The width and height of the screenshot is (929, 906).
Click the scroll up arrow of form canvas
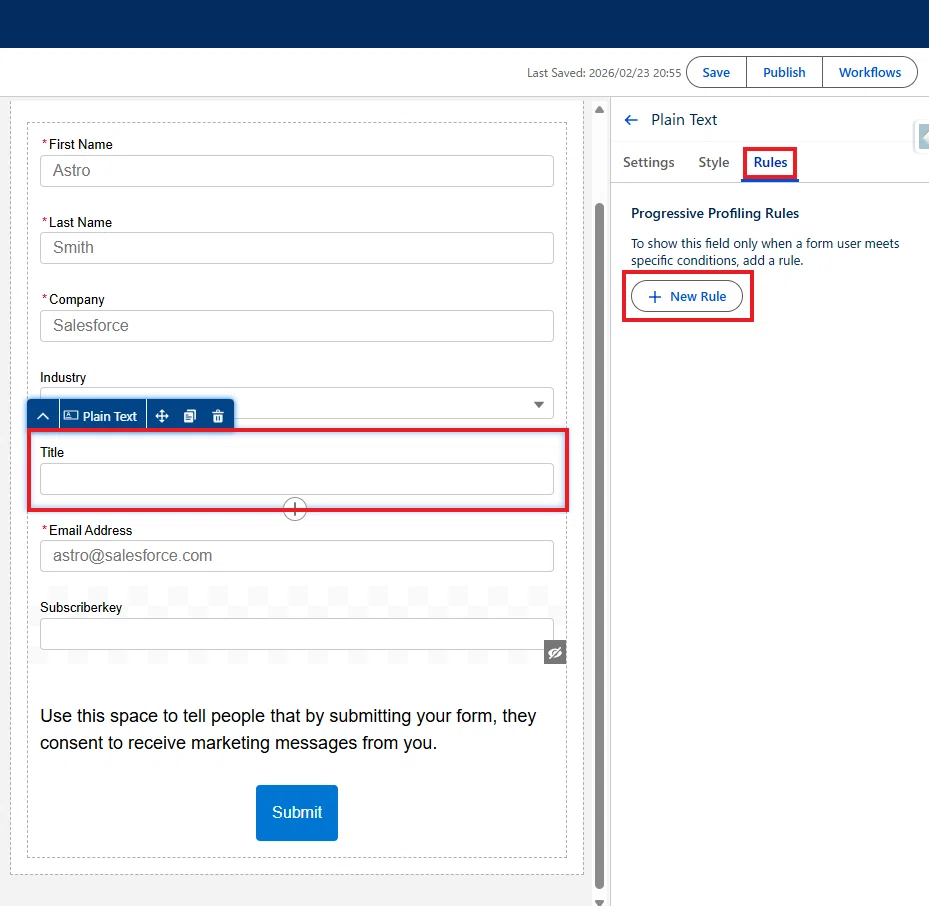coord(599,110)
